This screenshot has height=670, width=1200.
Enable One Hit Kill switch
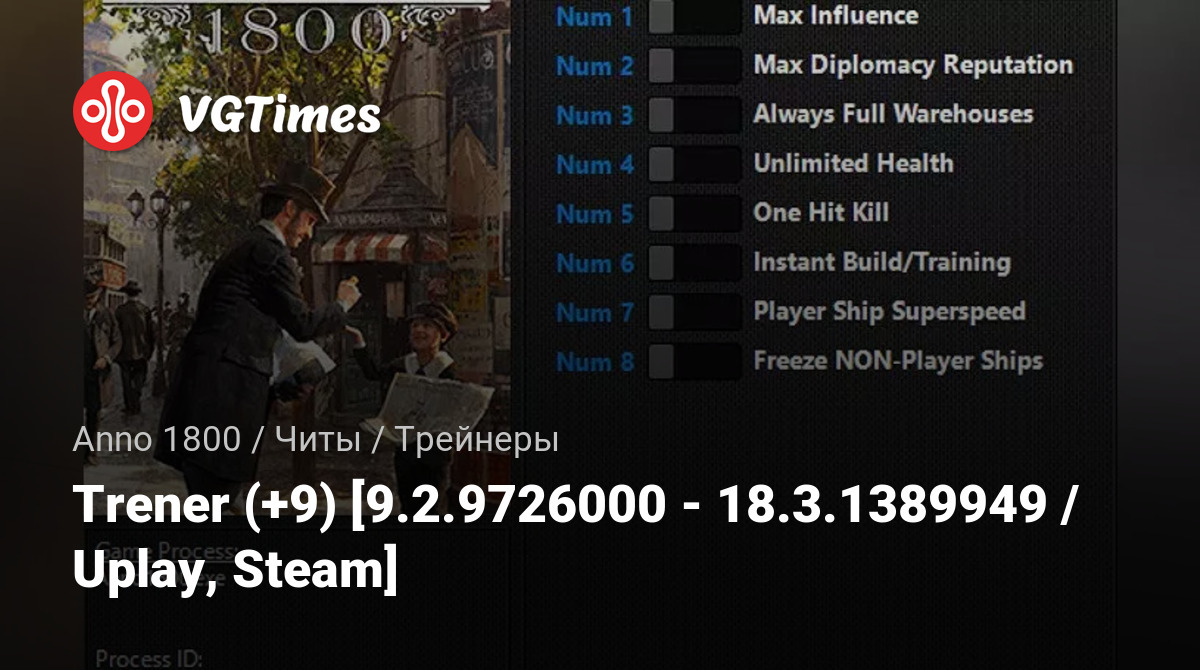(694, 213)
